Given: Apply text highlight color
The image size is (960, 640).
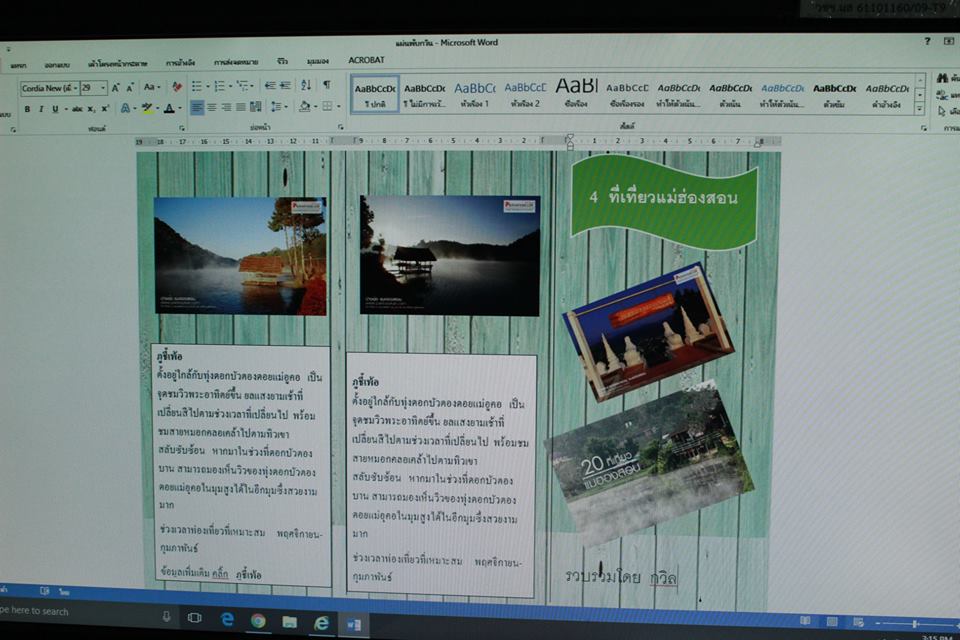Looking at the screenshot, I should tap(147, 108).
